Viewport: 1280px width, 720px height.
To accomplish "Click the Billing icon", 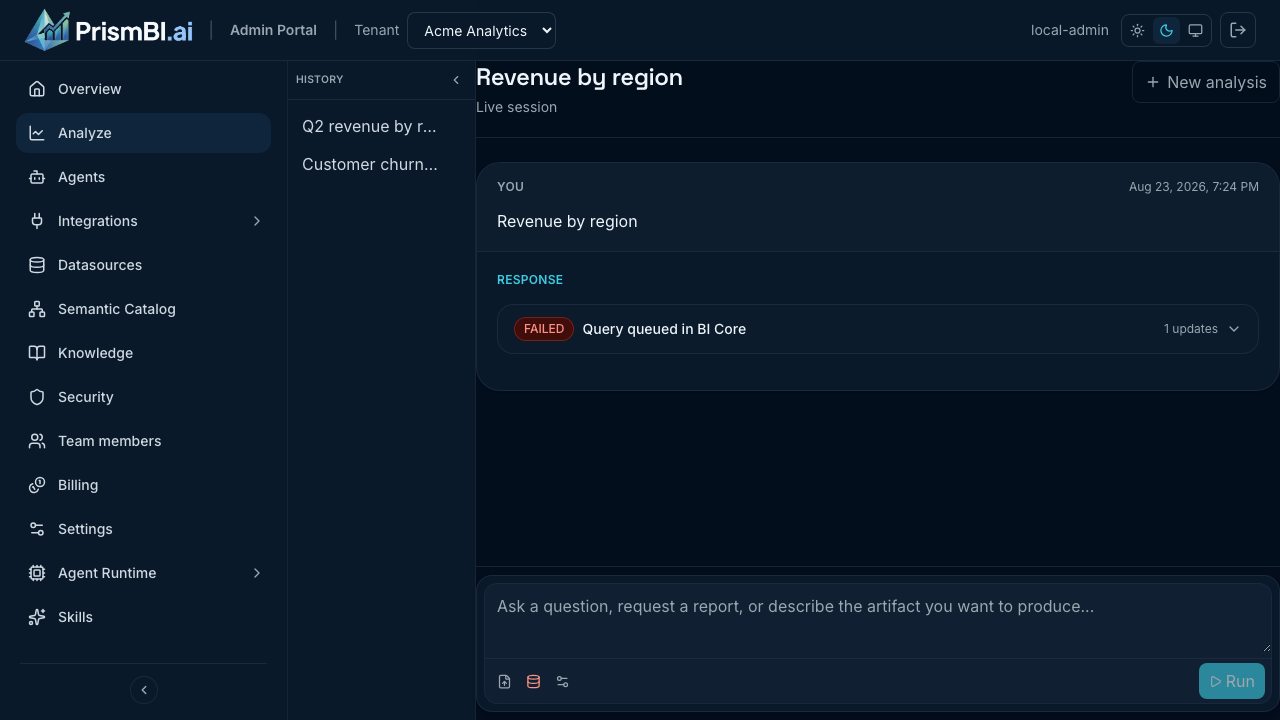I will (37, 485).
